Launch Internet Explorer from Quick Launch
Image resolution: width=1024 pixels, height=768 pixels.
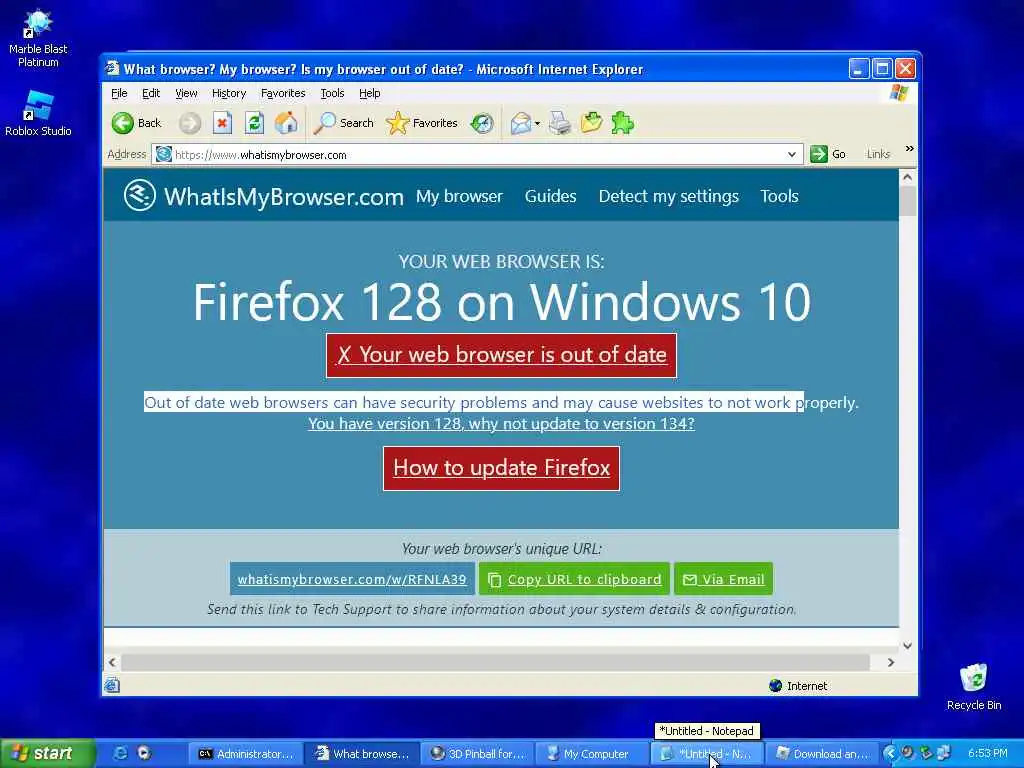tap(120, 754)
